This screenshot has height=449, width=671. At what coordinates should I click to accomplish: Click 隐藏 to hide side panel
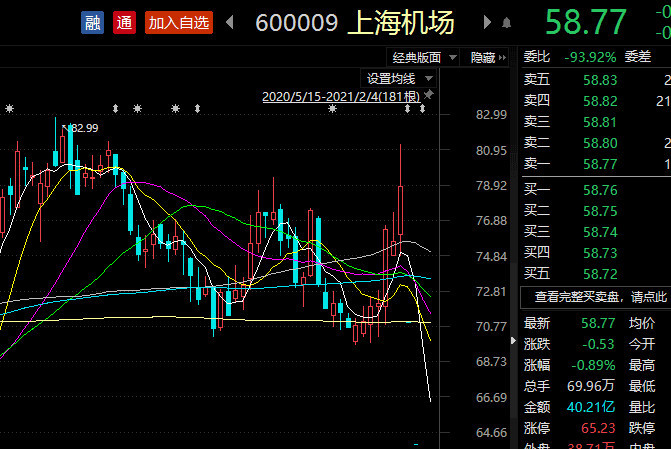coord(488,57)
